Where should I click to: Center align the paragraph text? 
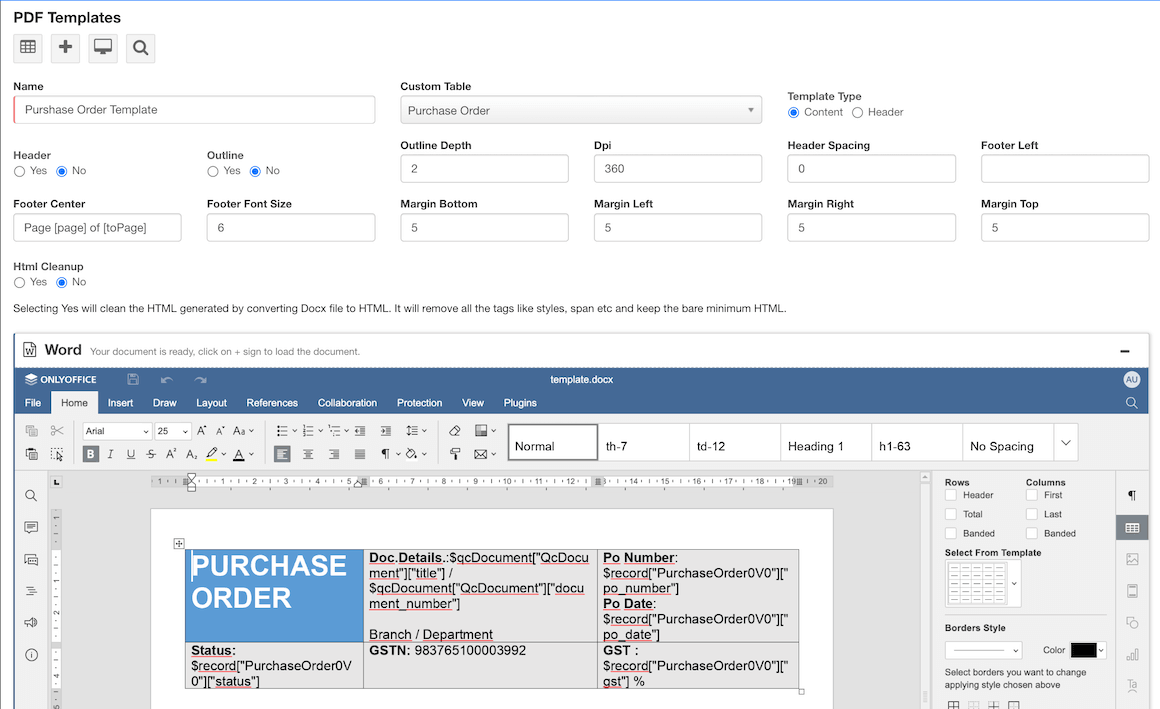coord(308,454)
